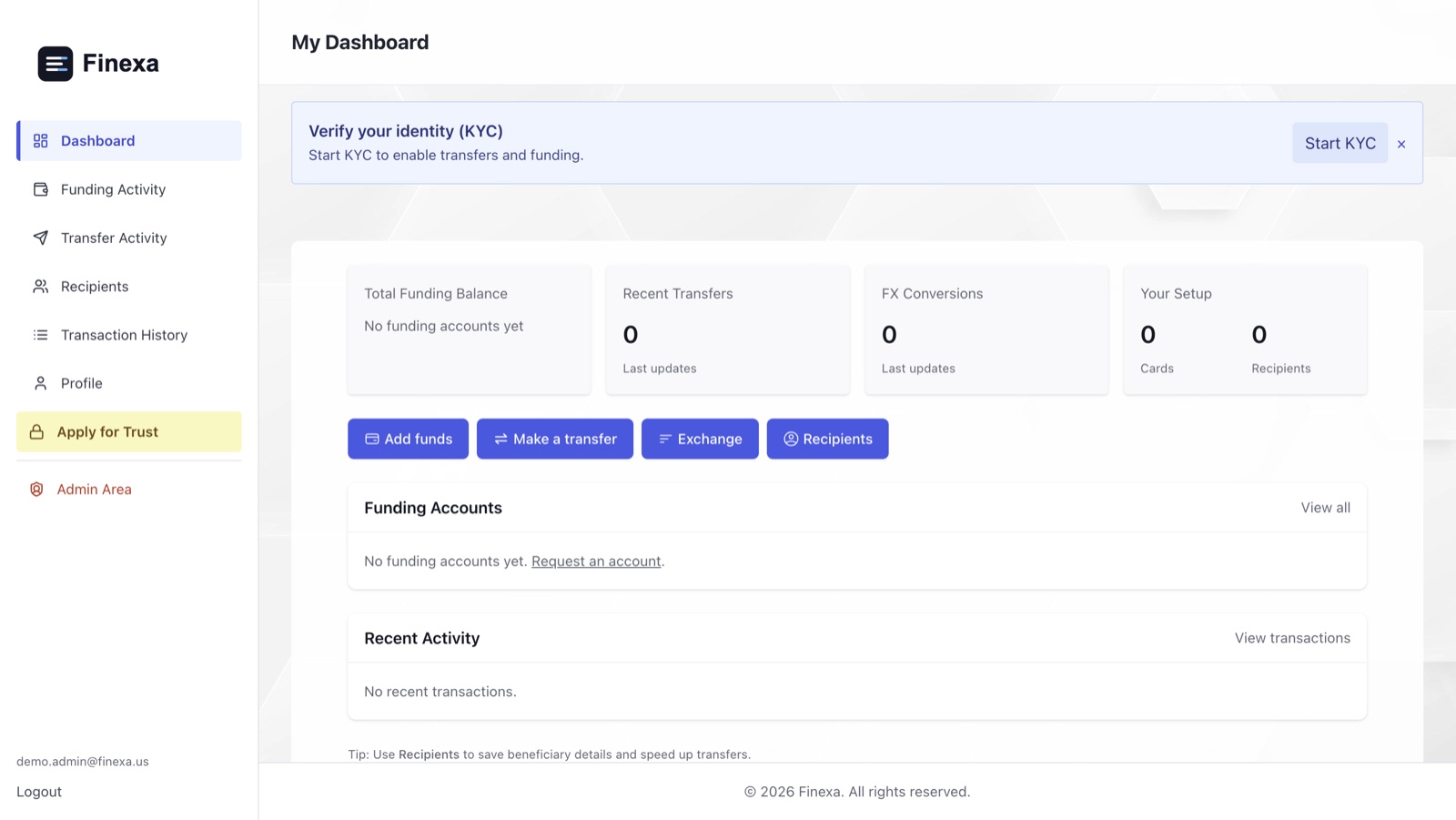Click the No recent transactions text

point(440,692)
